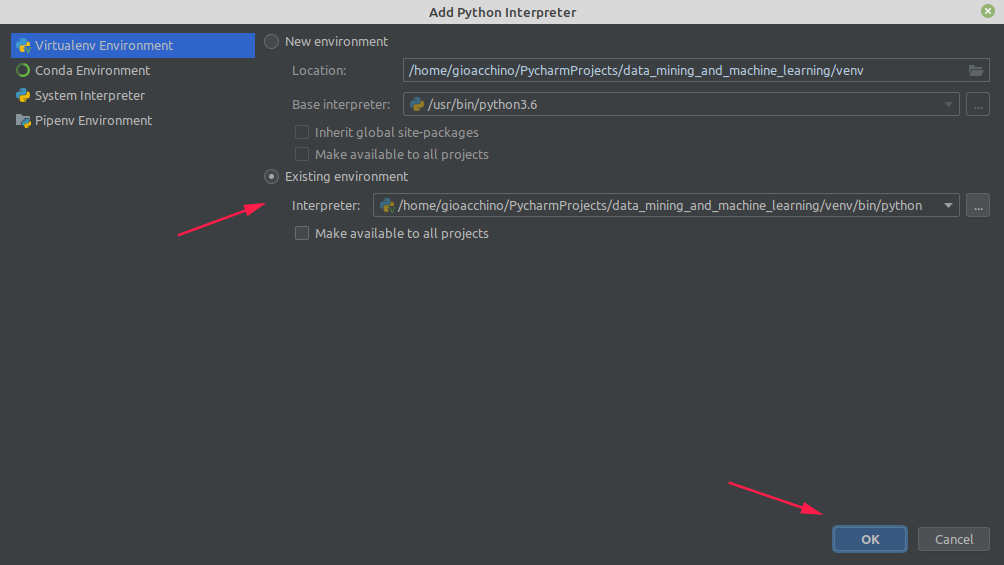Click the 'Interpreter:' label

(326, 206)
